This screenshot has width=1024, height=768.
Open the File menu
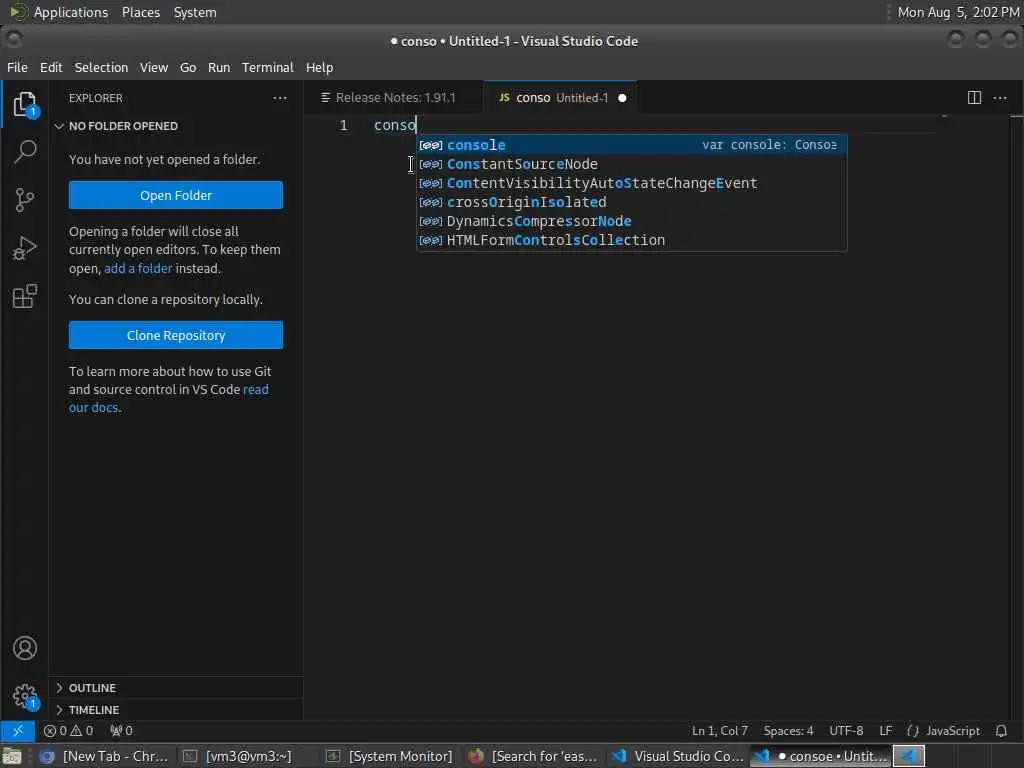click(x=17, y=67)
